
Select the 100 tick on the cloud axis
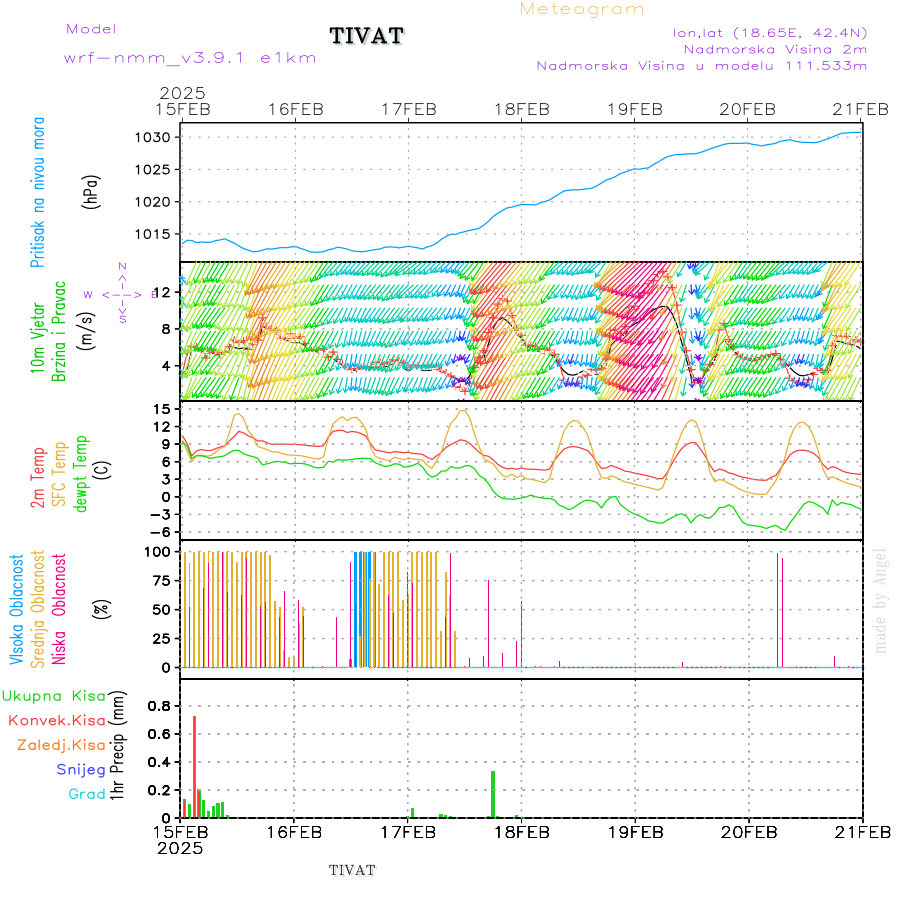[158, 552]
